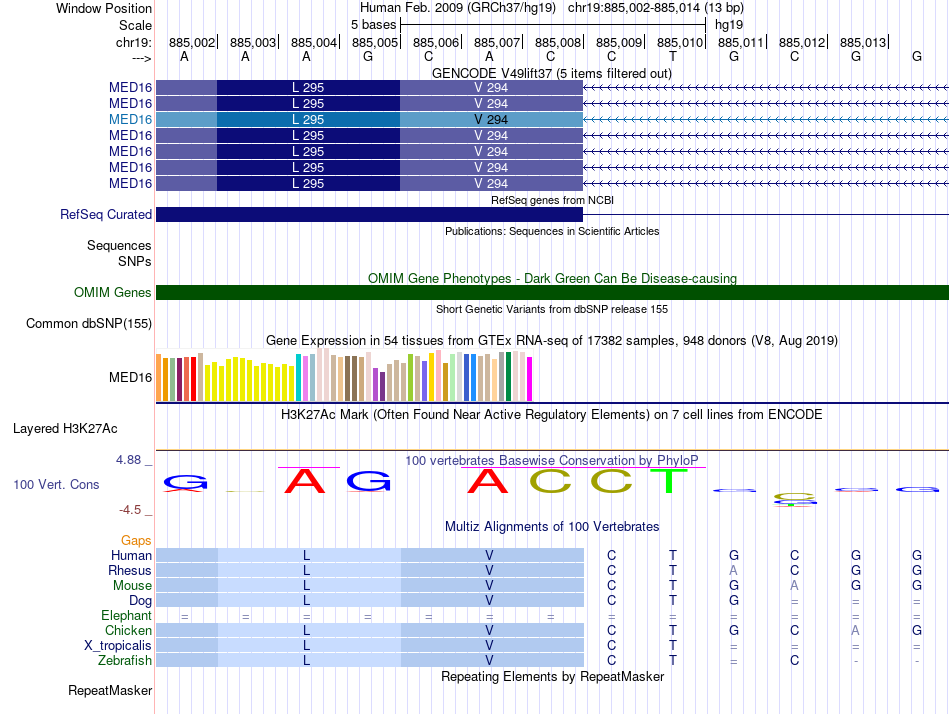
Task: Click the dark blue RefSeq Curated exon bar
Action: point(369,215)
